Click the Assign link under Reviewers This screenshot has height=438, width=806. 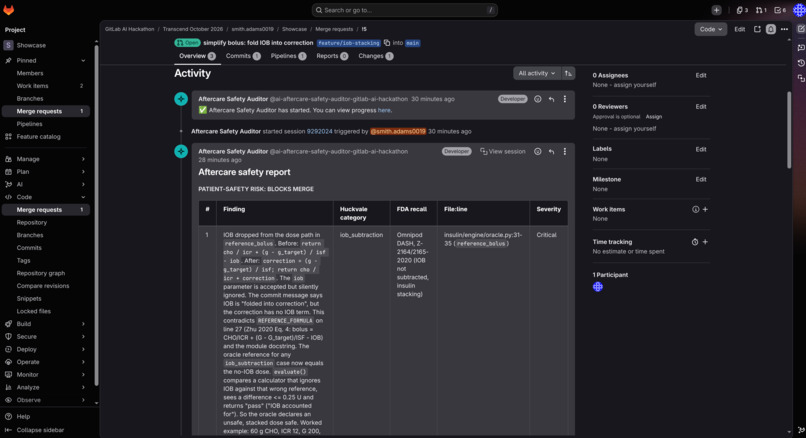tap(653, 117)
